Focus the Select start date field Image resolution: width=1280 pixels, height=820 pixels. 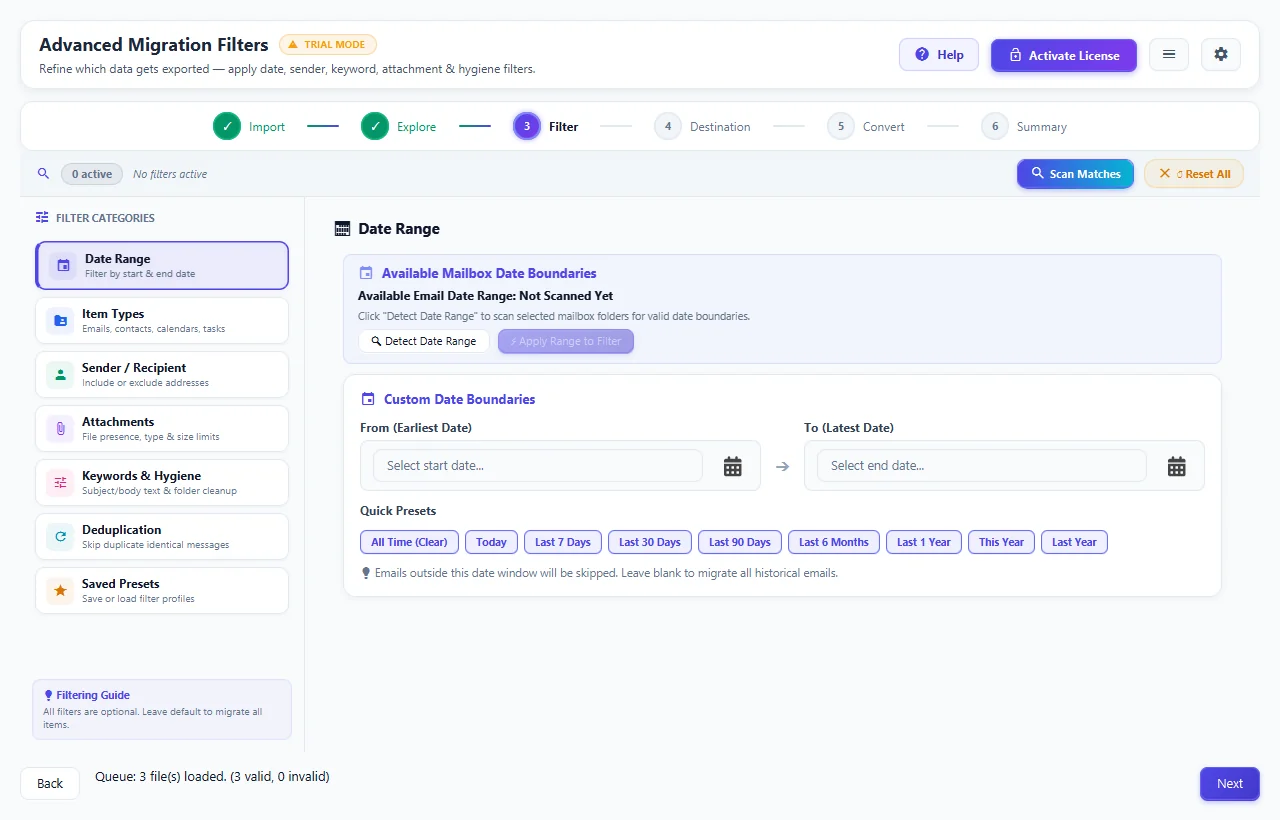click(538, 466)
